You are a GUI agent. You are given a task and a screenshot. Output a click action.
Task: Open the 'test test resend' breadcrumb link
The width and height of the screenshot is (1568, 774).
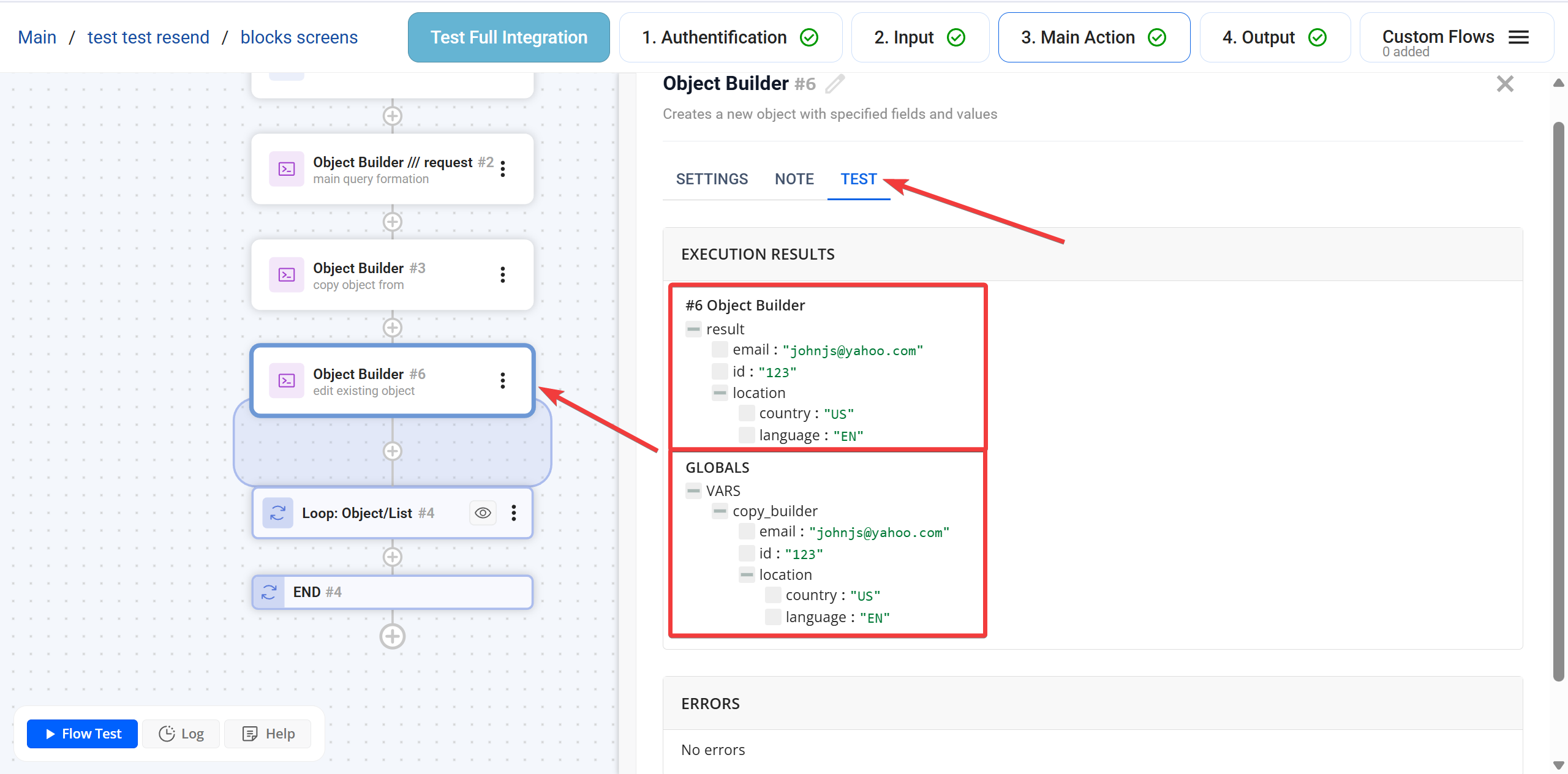(x=148, y=38)
